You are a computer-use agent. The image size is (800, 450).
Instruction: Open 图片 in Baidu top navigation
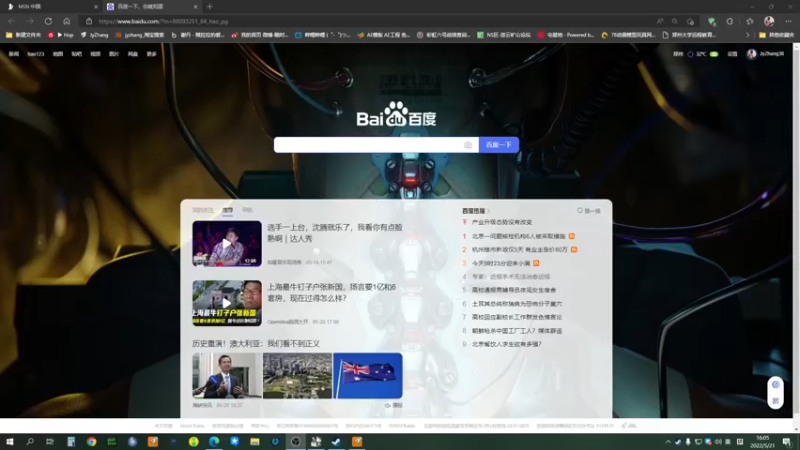point(114,54)
